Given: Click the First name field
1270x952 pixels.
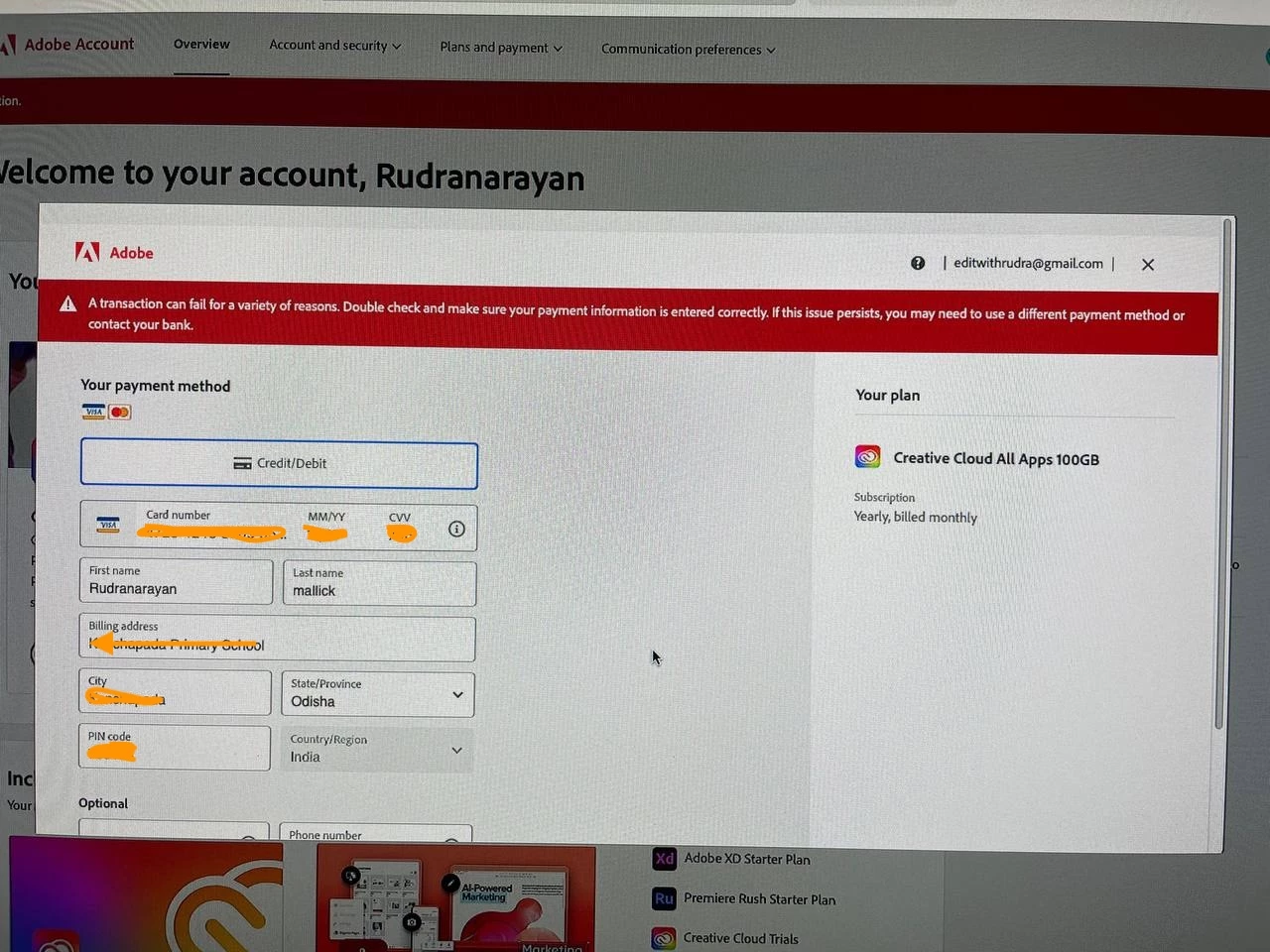Looking at the screenshot, I should coord(176,581).
